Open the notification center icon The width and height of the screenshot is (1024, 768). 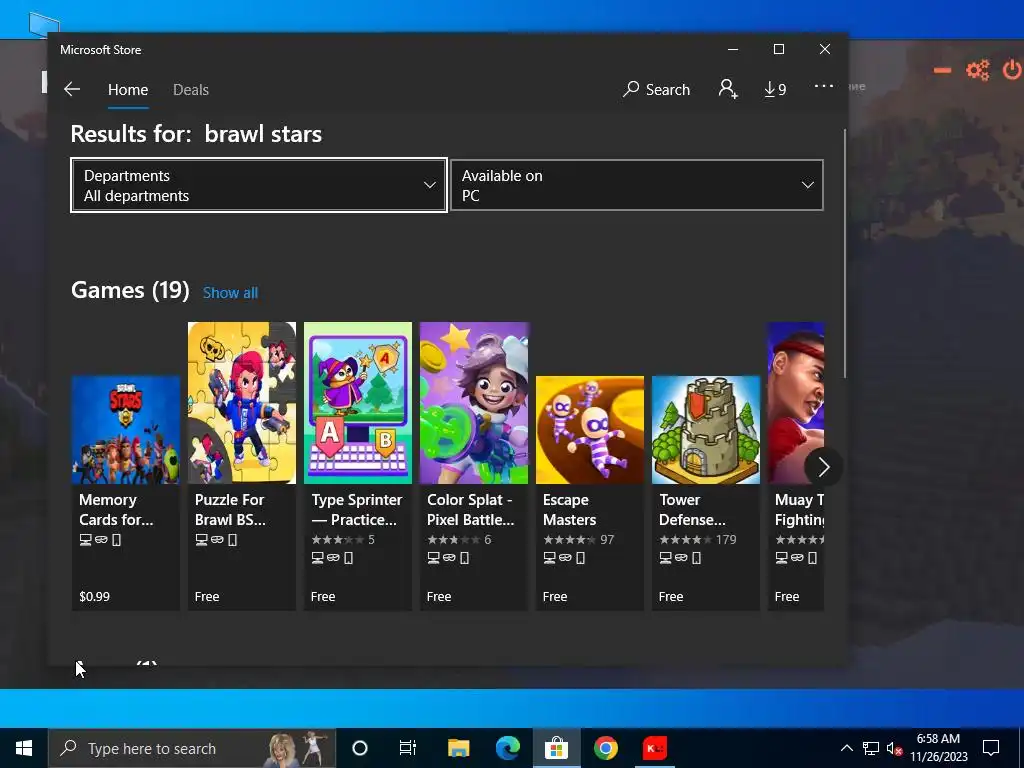tap(991, 748)
